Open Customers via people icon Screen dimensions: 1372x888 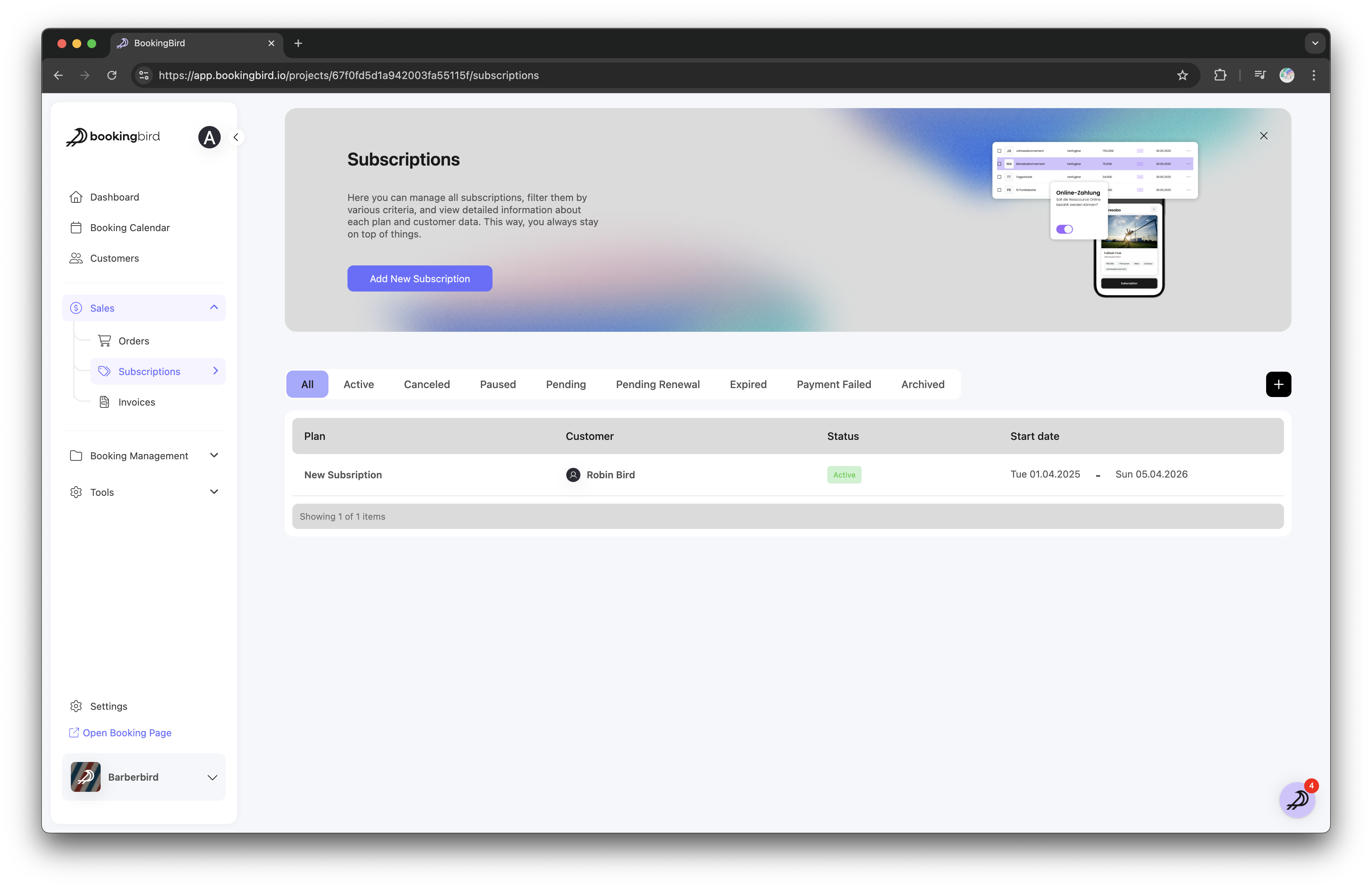point(76,258)
